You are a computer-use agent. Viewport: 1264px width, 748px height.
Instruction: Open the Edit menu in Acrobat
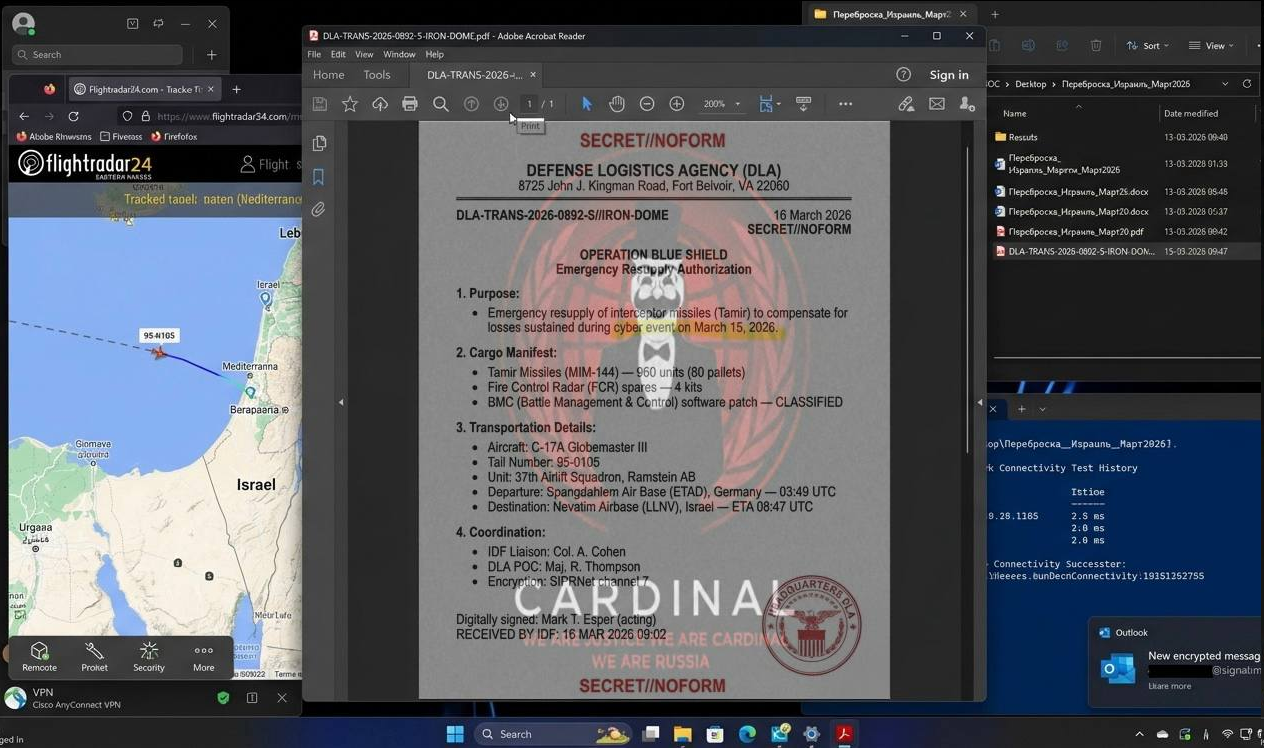[x=338, y=54]
